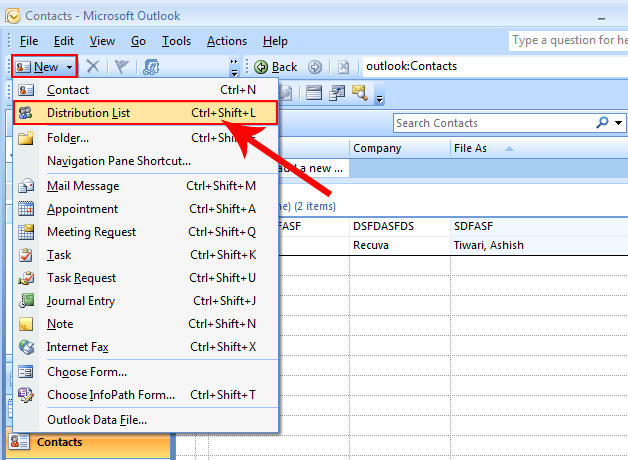The height and width of the screenshot is (460, 628).
Task: Select the Tiwari, Ashish contact
Action: pos(488,245)
